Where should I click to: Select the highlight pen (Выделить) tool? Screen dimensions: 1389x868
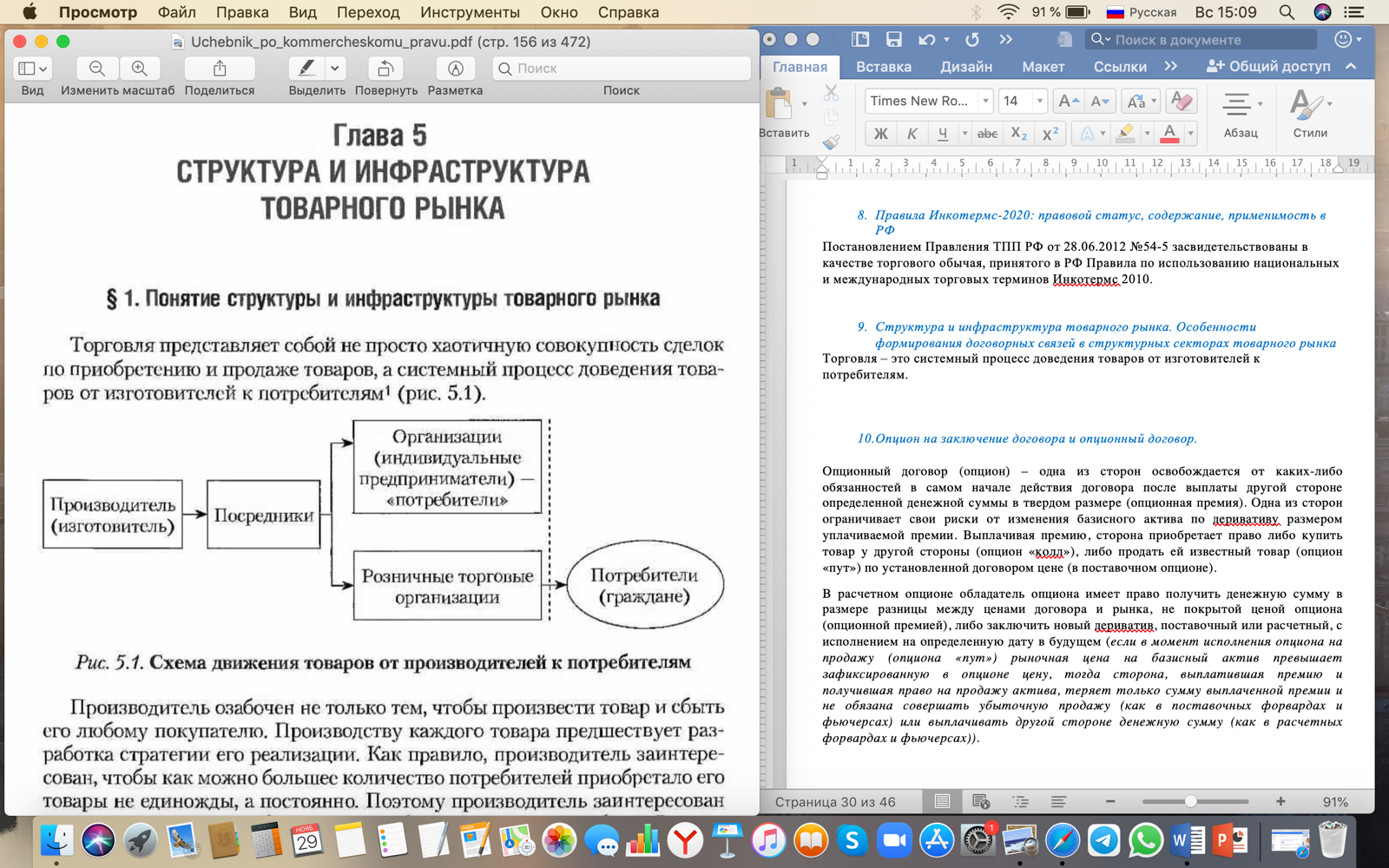click(x=306, y=69)
